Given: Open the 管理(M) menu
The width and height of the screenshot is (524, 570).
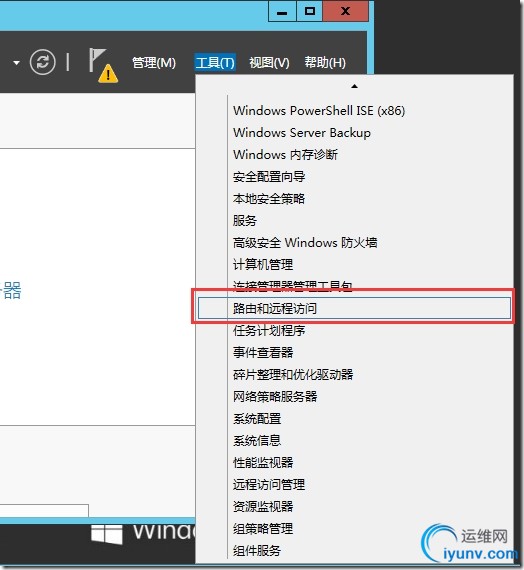Looking at the screenshot, I should (x=154, y=63).
